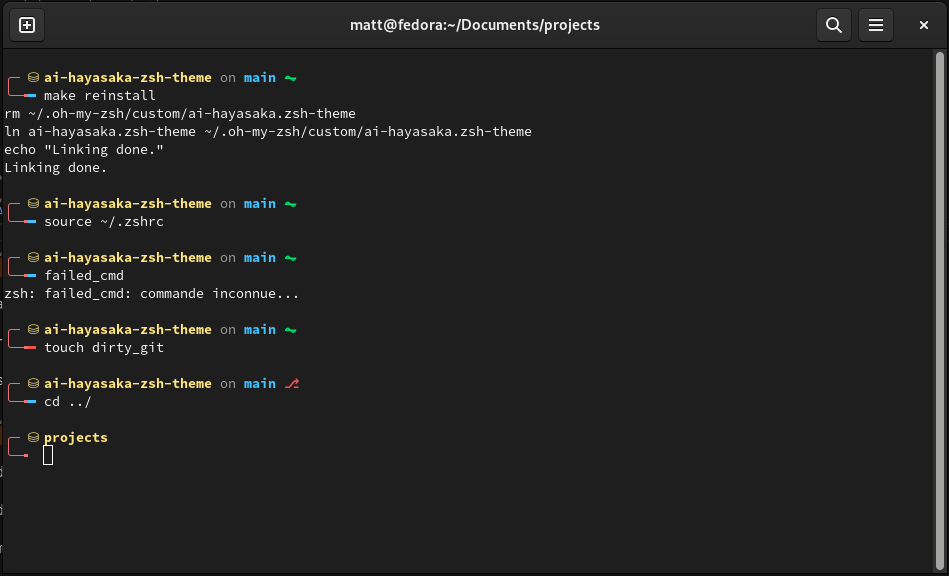
Task: Click the folder icon beside the projects prompt
Action: pos(33,438)
